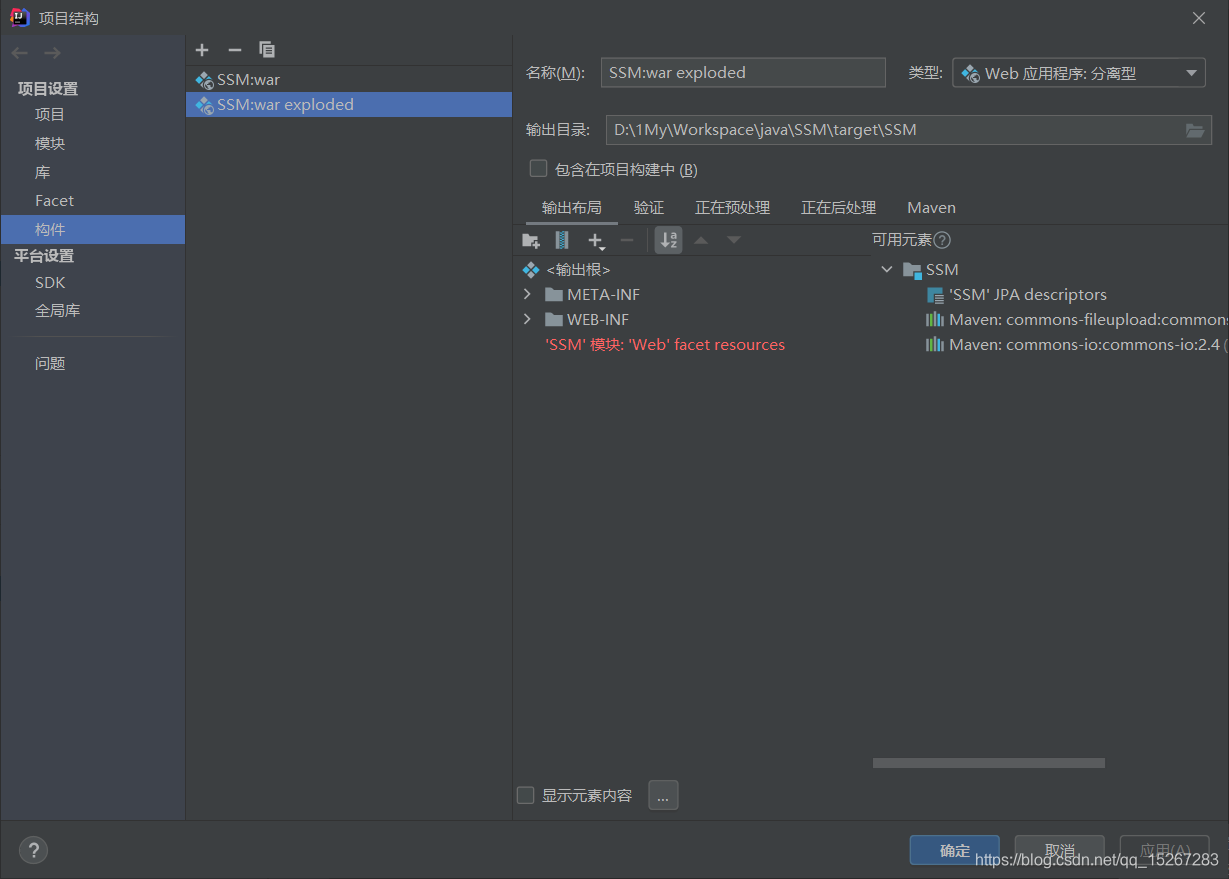Click the add artifact plus icon
The height and width of the screenshot is (879, 1229).
click(202, 50)
